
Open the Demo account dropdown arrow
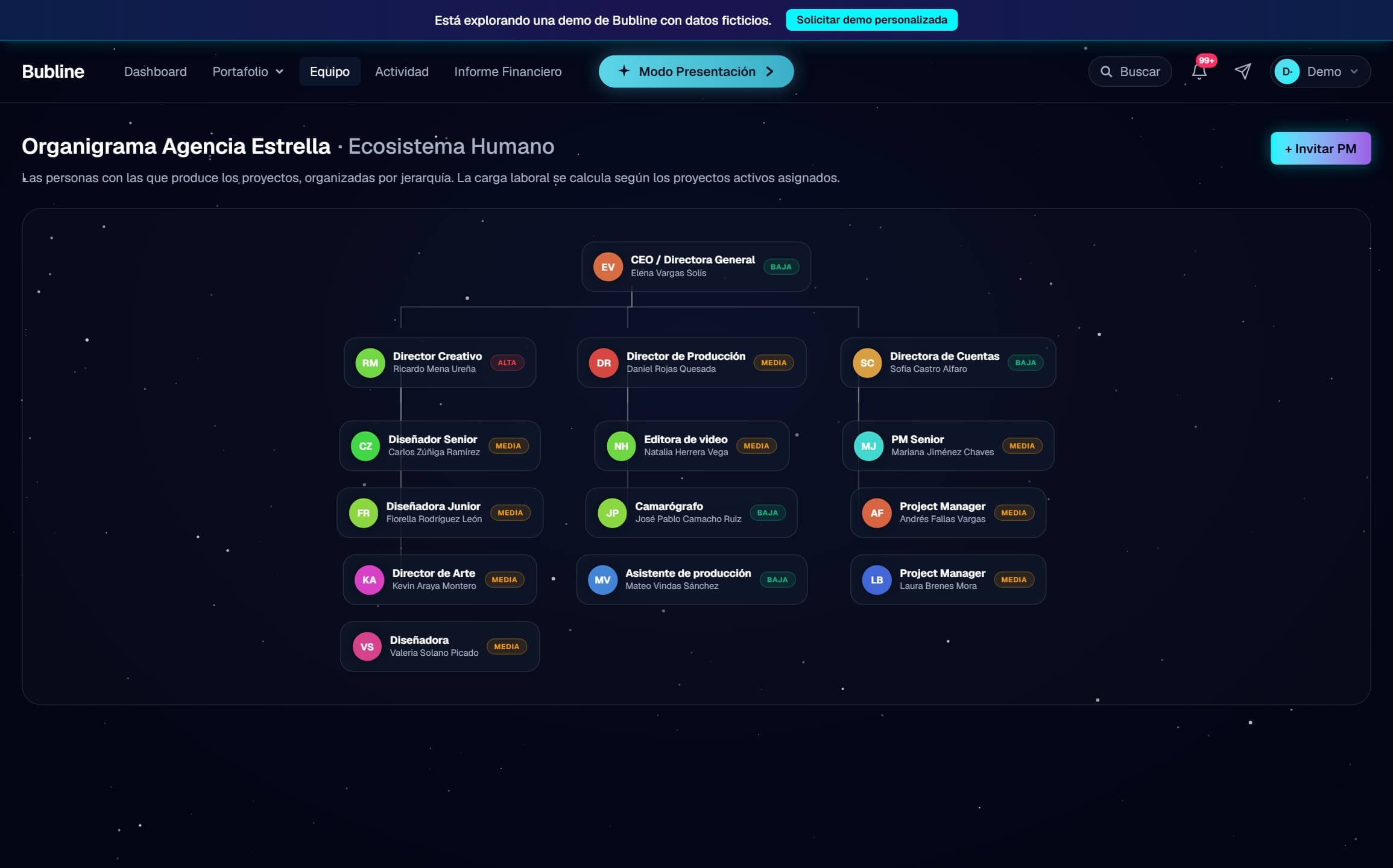pos(1354,72)
